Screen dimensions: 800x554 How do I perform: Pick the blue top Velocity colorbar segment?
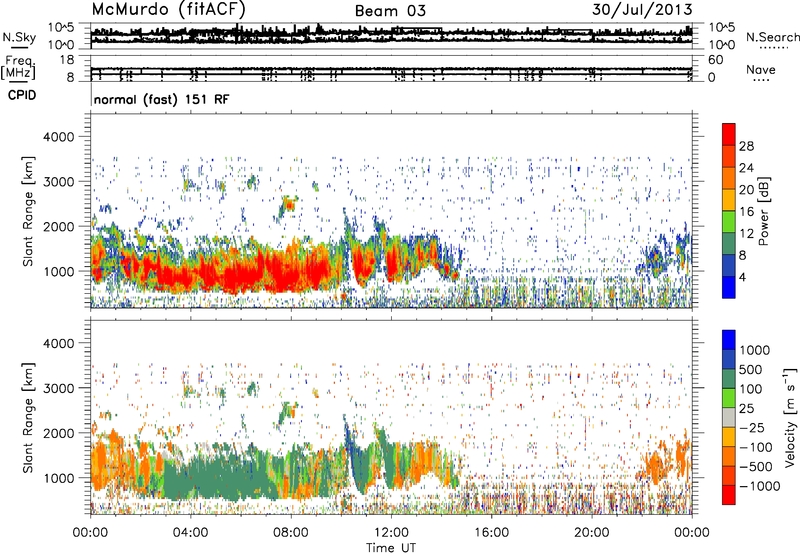coord(729,340)
